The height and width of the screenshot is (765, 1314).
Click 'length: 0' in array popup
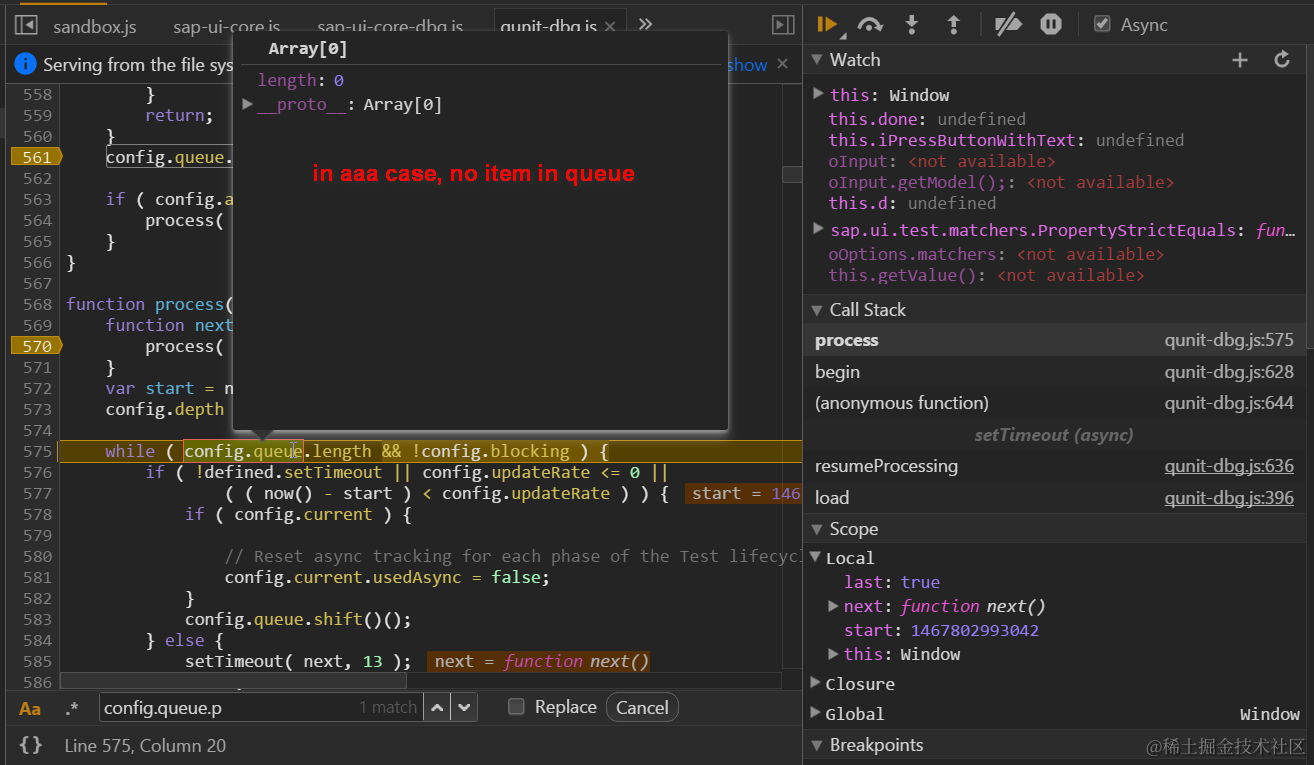click(x=300, y=80)
